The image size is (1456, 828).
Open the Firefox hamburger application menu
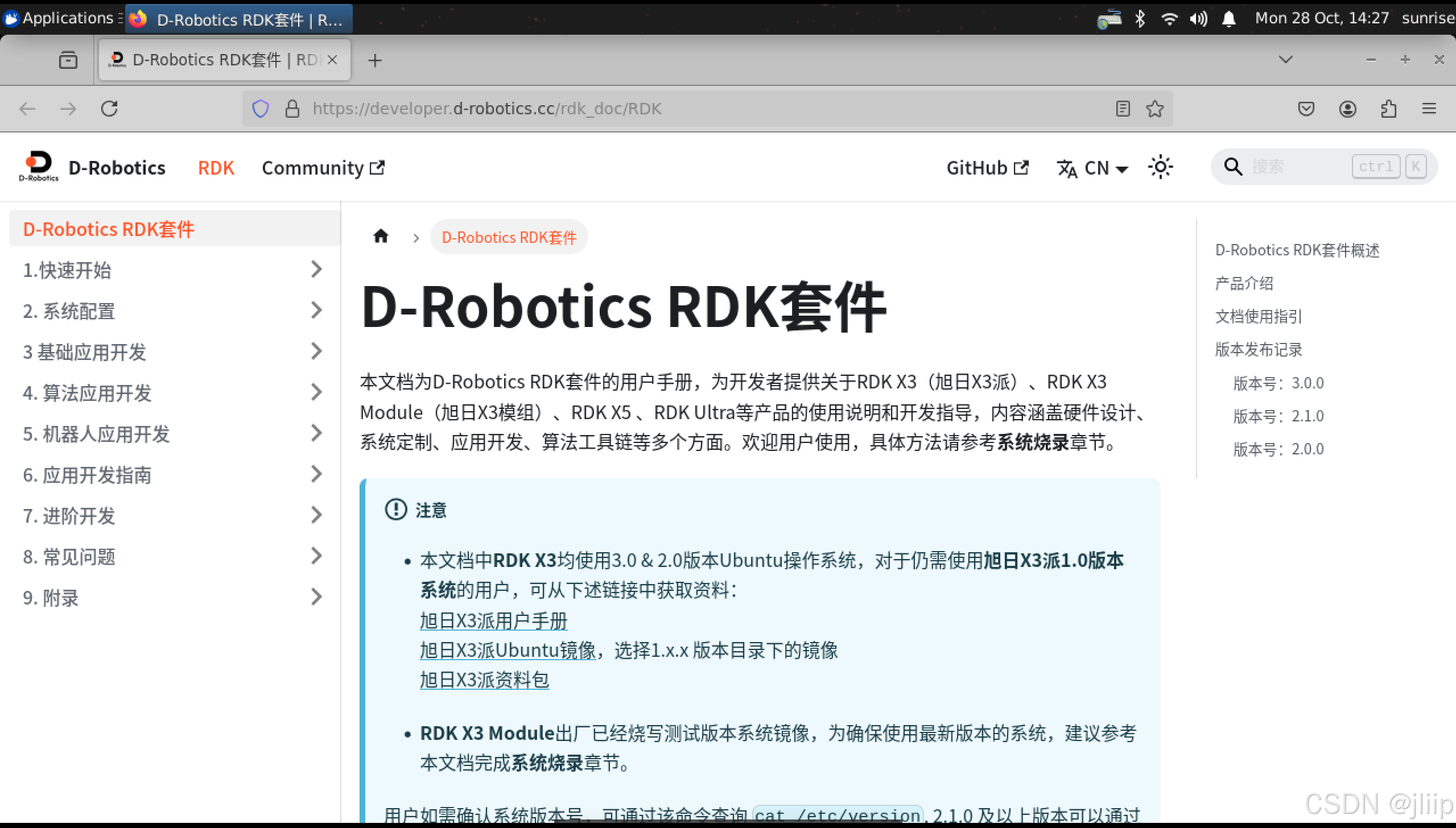1429,109
